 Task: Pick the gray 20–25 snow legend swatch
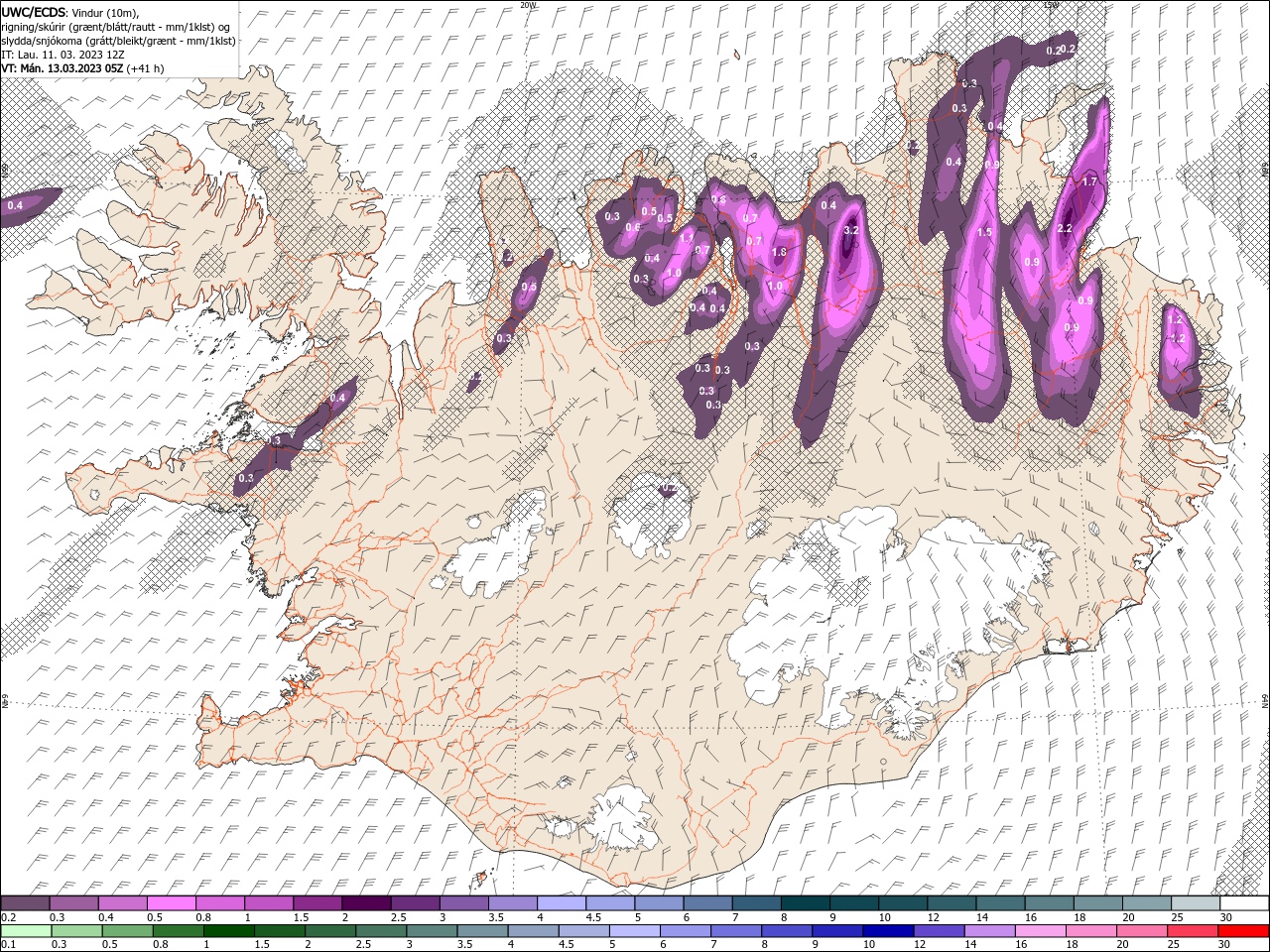click(1148, 903)
